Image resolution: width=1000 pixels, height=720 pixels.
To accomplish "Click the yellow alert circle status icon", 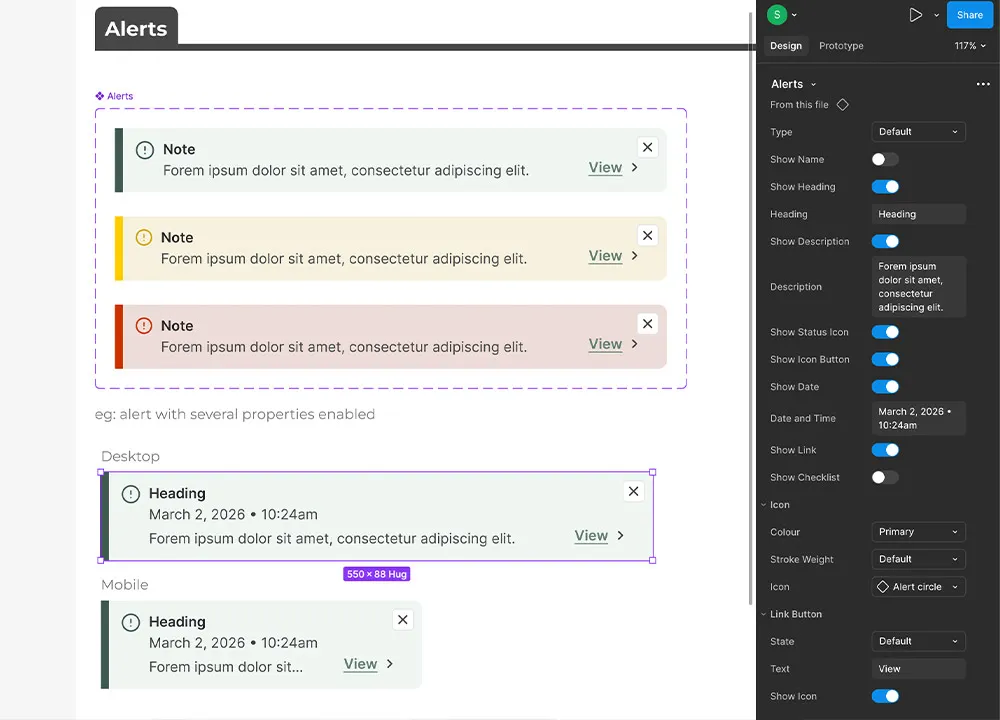I will tap(144, 238).
